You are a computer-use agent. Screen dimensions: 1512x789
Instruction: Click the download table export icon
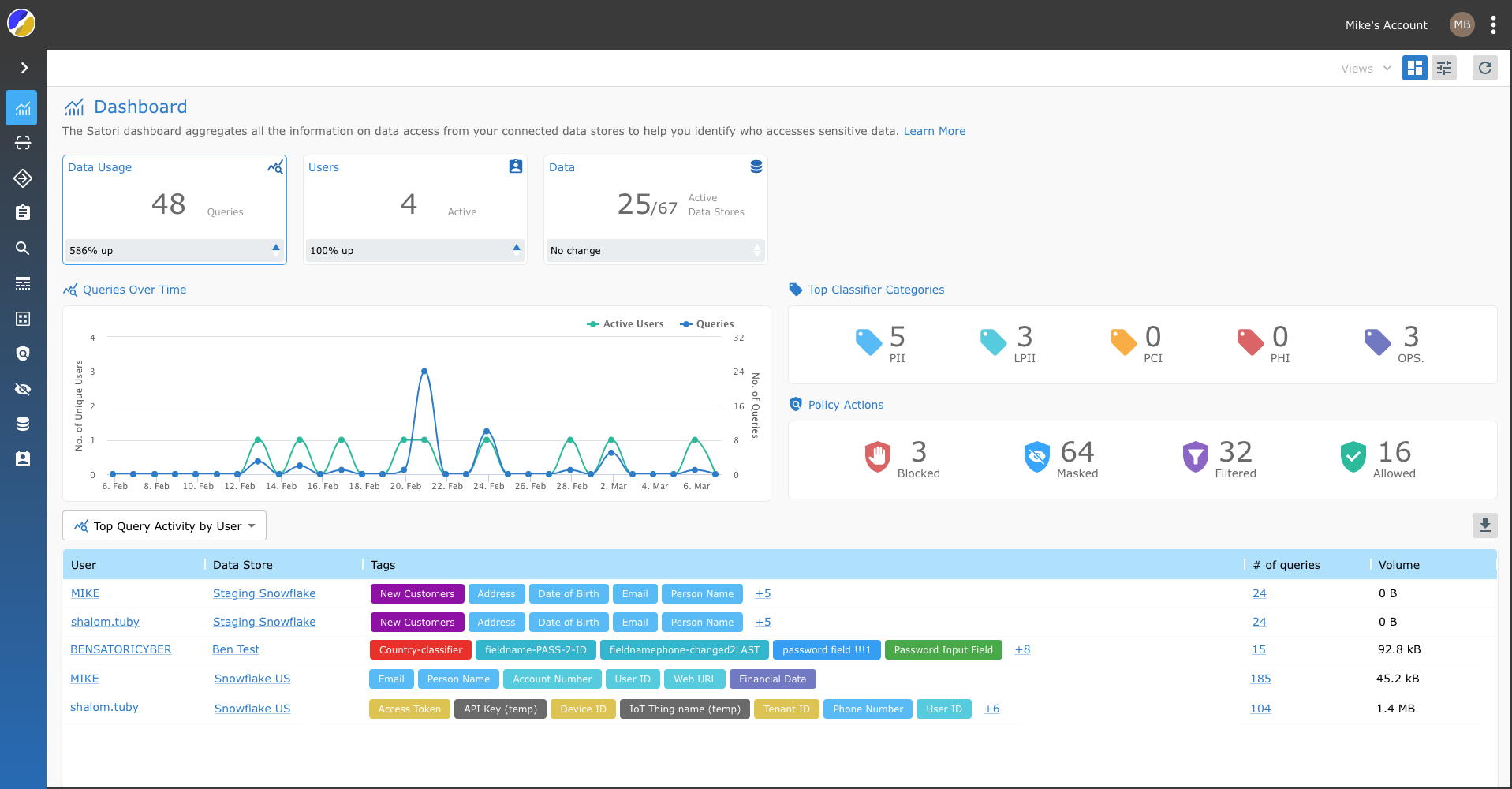click(1484, 525)
